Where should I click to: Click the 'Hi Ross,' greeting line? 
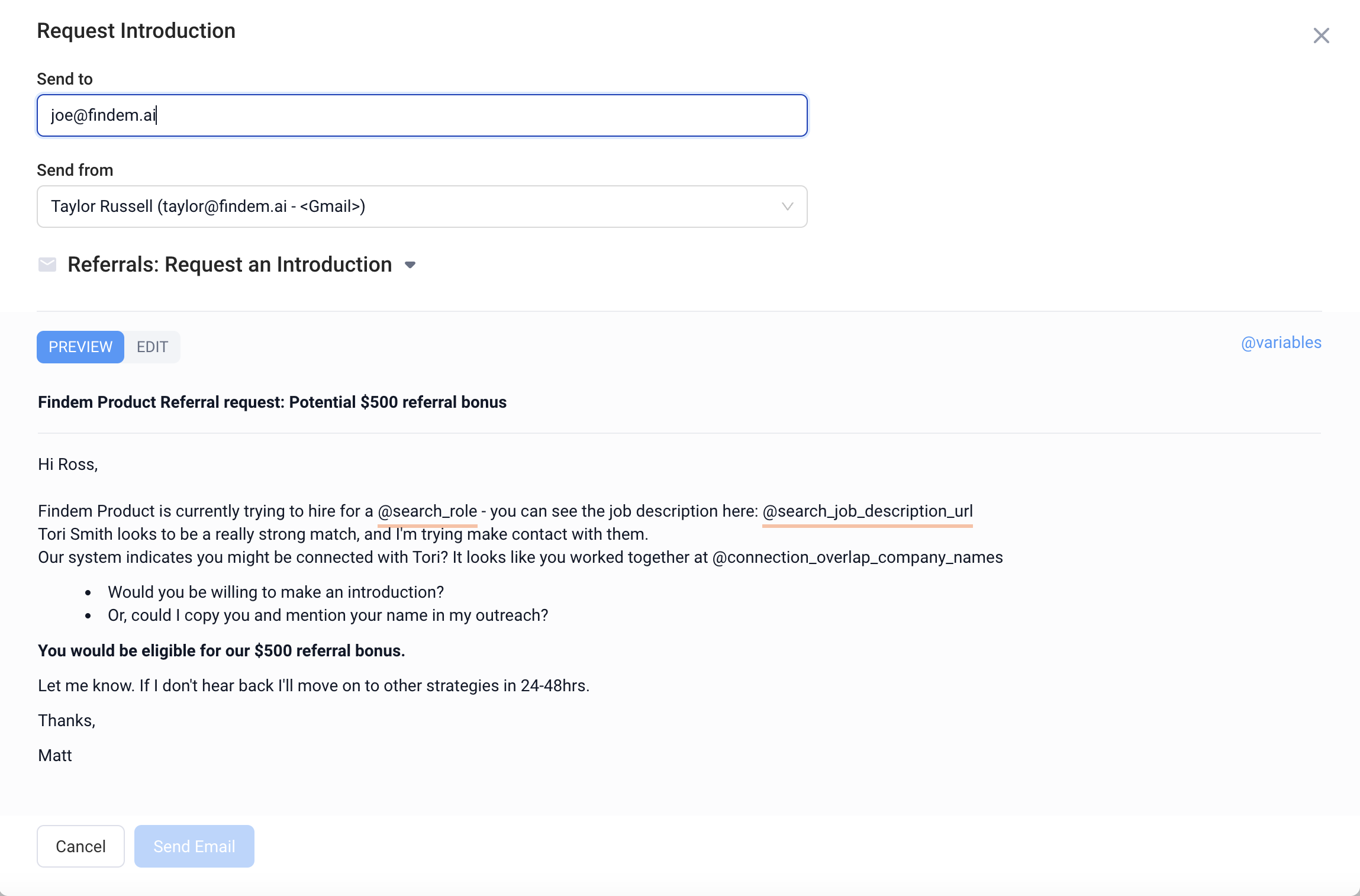click(68, 465)
